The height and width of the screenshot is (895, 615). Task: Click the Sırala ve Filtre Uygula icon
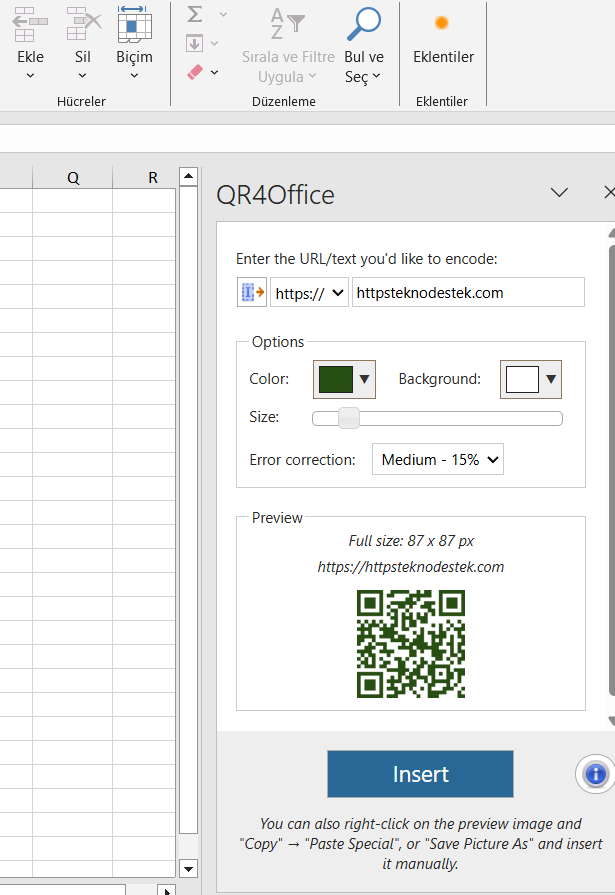click(287, 24)
